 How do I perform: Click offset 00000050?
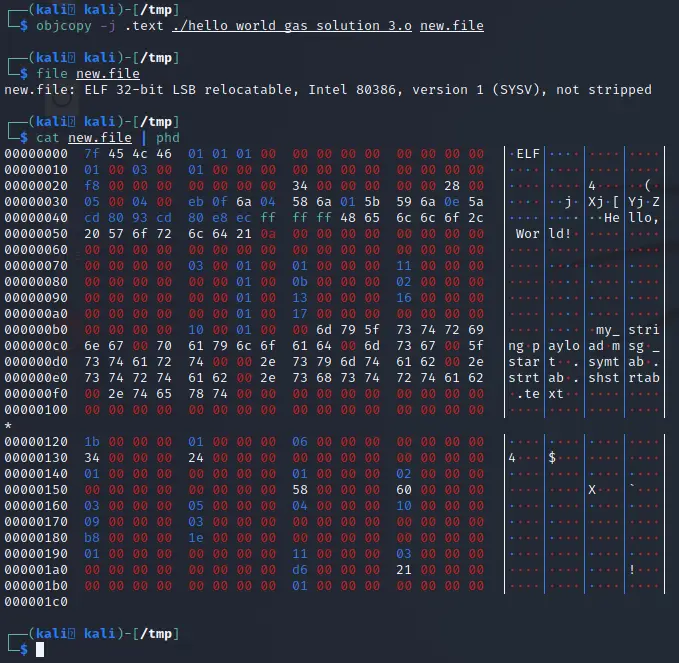(36, 234)
